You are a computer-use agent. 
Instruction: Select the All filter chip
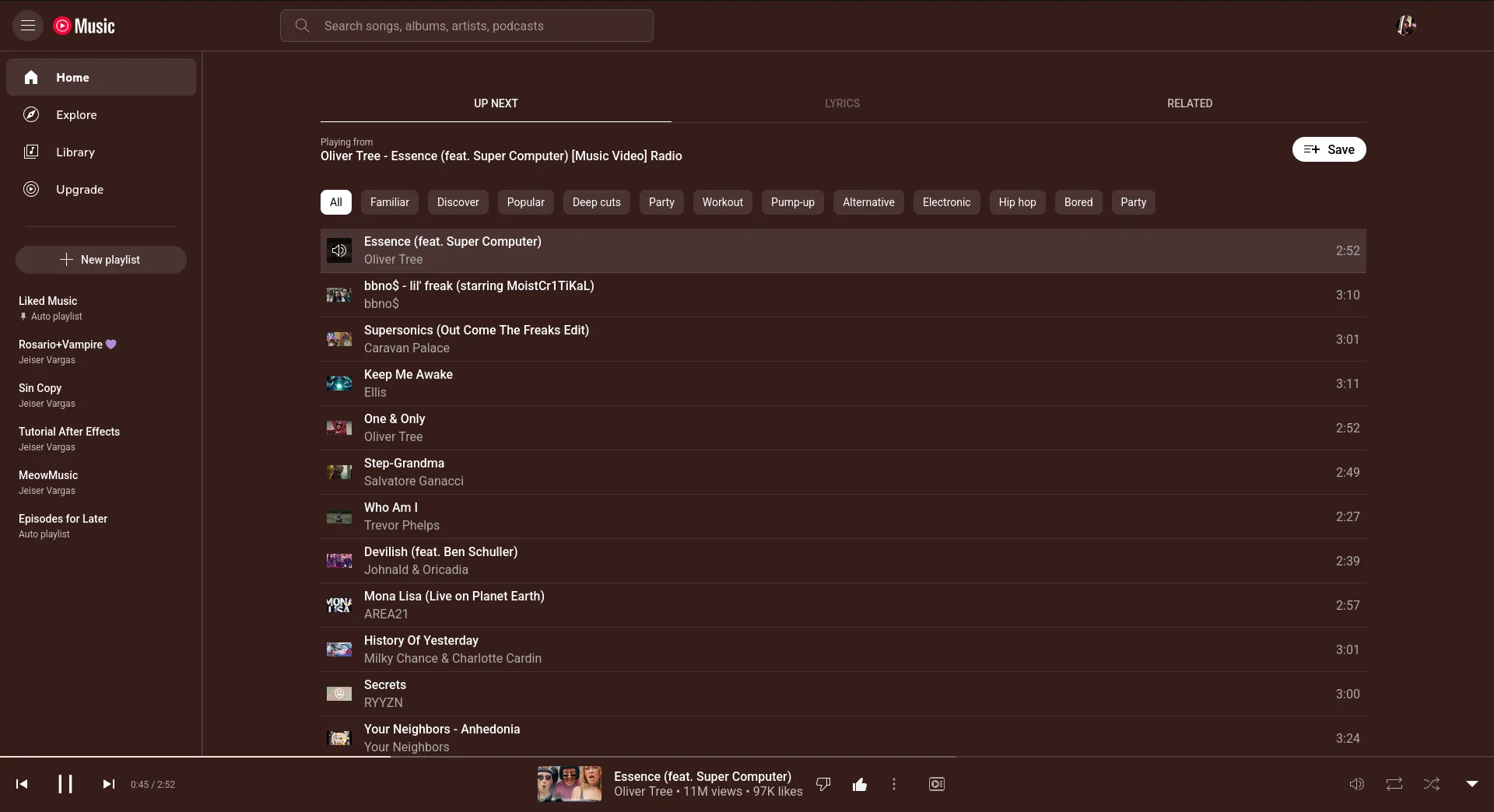(336, 202)
